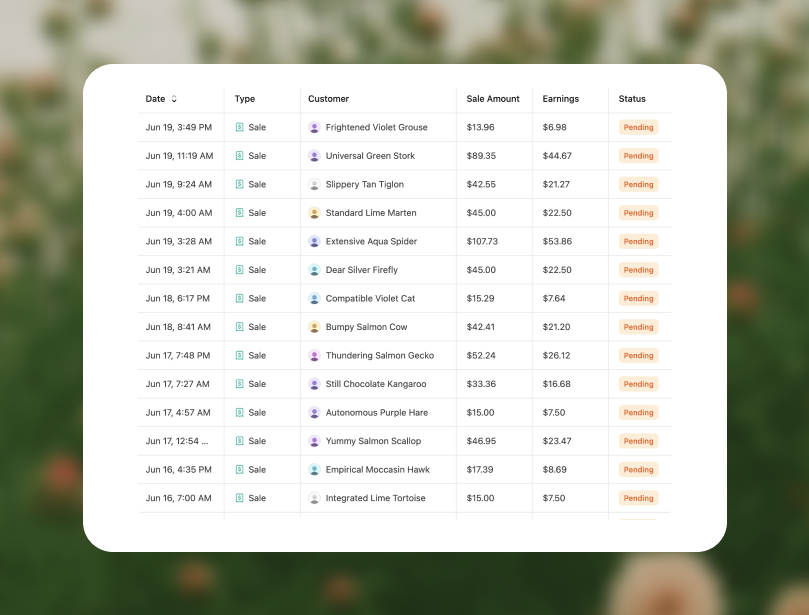Click sale receipt icon for Jun 18, 6:17 PM
This screenshot has width=809, height=615.
(239, 298)
